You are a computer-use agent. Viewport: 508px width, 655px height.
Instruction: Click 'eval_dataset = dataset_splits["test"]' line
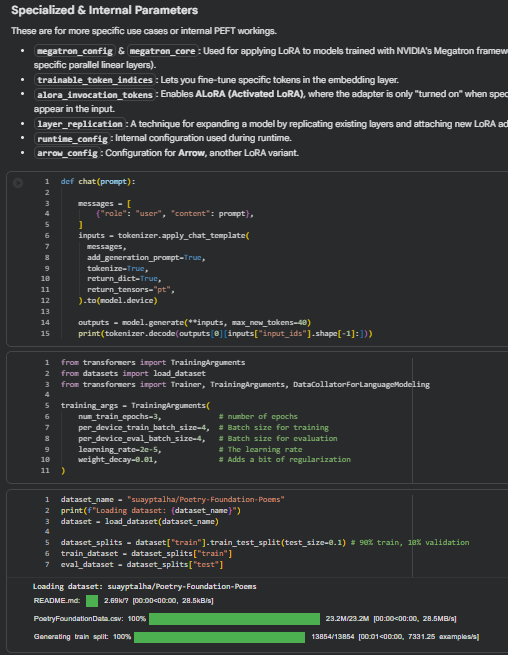point(142,565)
